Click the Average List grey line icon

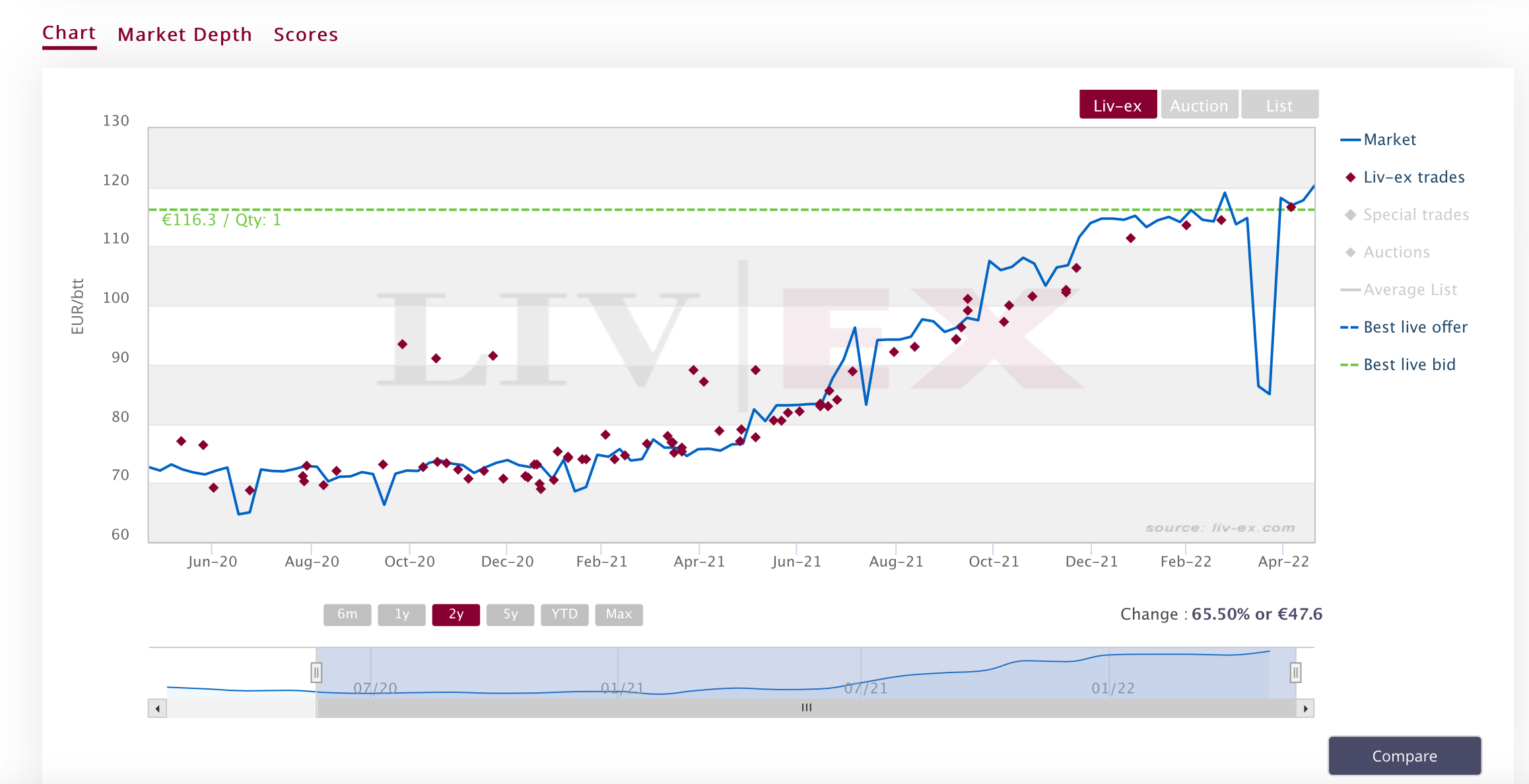(1351, 290)
